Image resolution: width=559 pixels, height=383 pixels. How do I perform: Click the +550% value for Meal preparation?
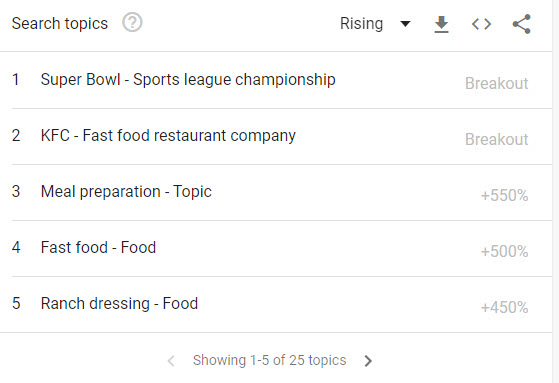504,195
